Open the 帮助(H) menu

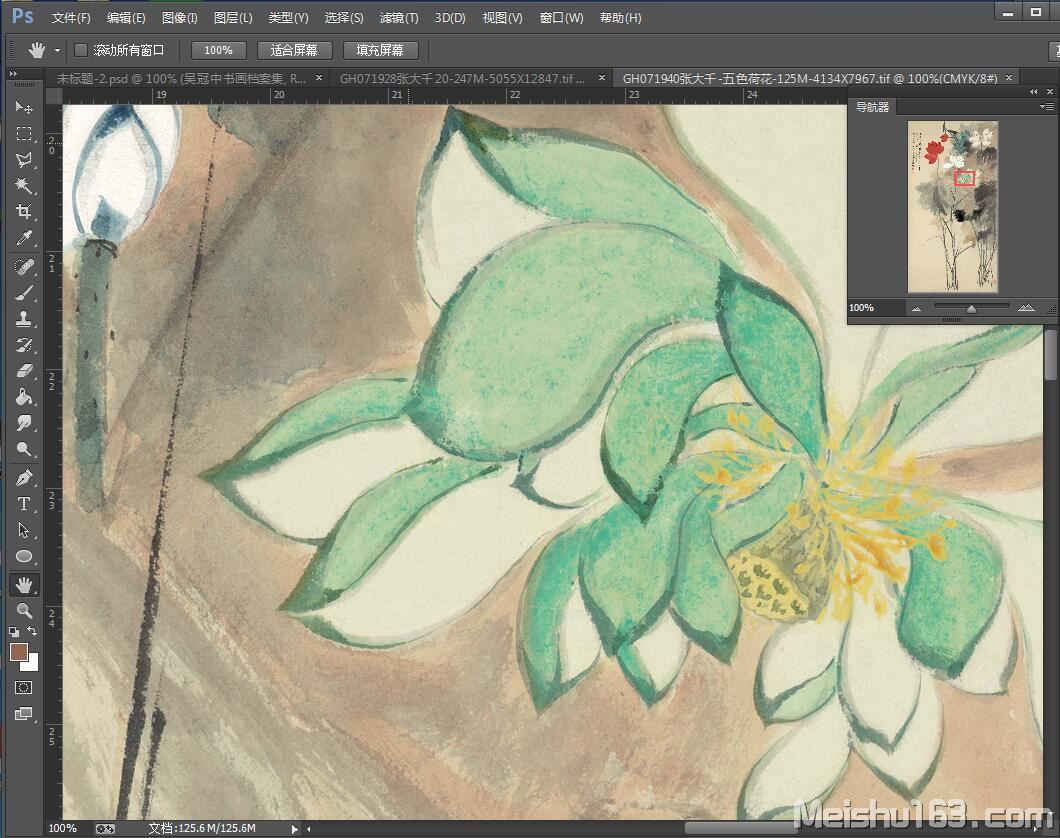(x=621, y=18)
